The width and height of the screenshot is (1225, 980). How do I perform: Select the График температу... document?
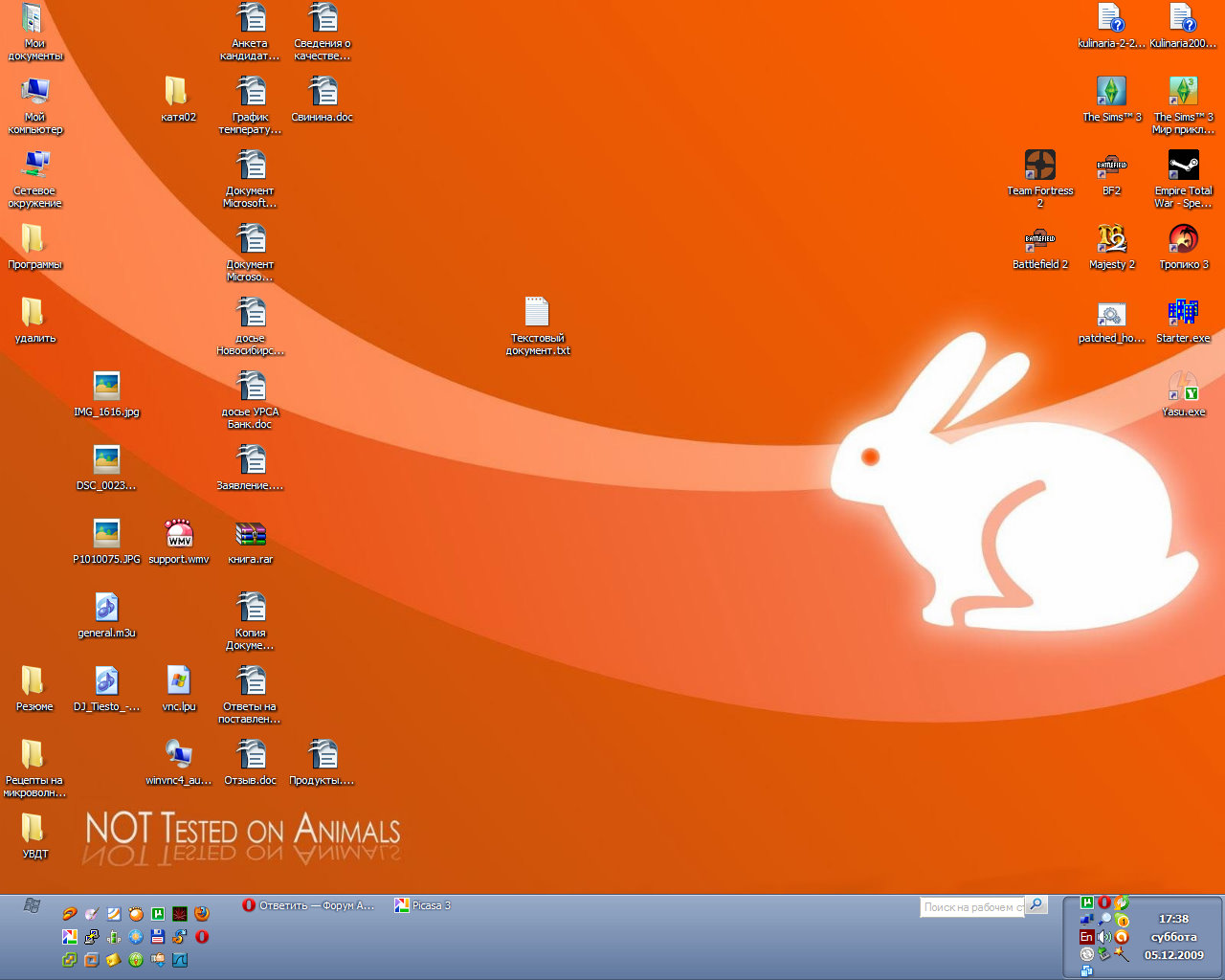pyautogui.click(x=250, y=104)
